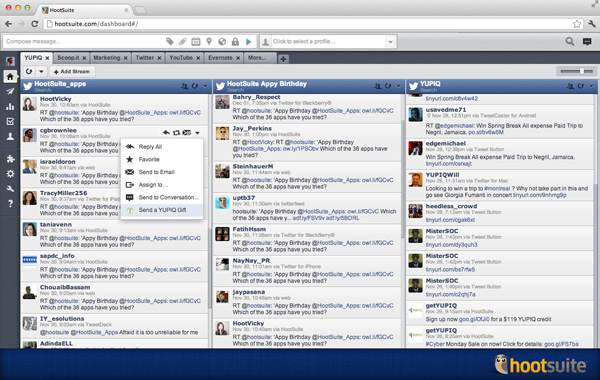The width and height of the screenshot is (600, 380).
Task: Open the taniavenn username link
Action: [x=56, y=224]
